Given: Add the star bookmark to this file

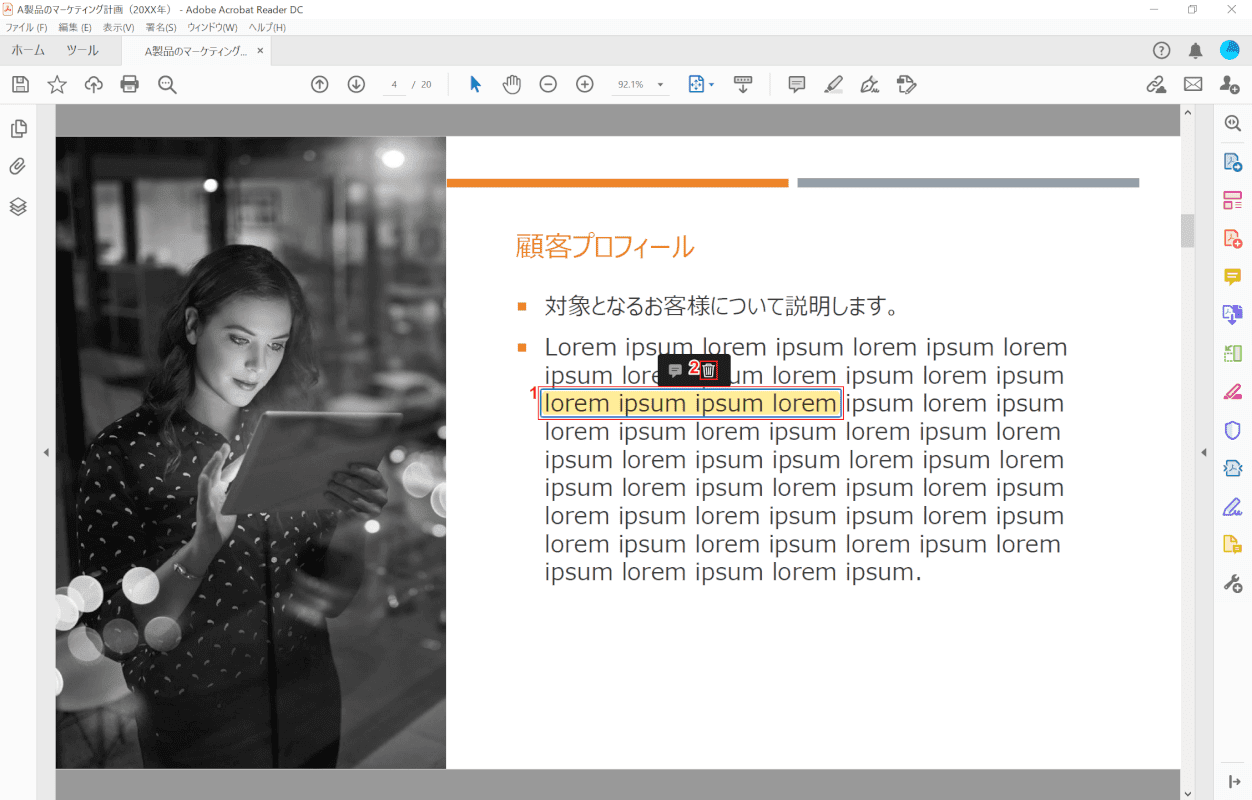Looking at the screenshot, I should click(x=57, y=85).
